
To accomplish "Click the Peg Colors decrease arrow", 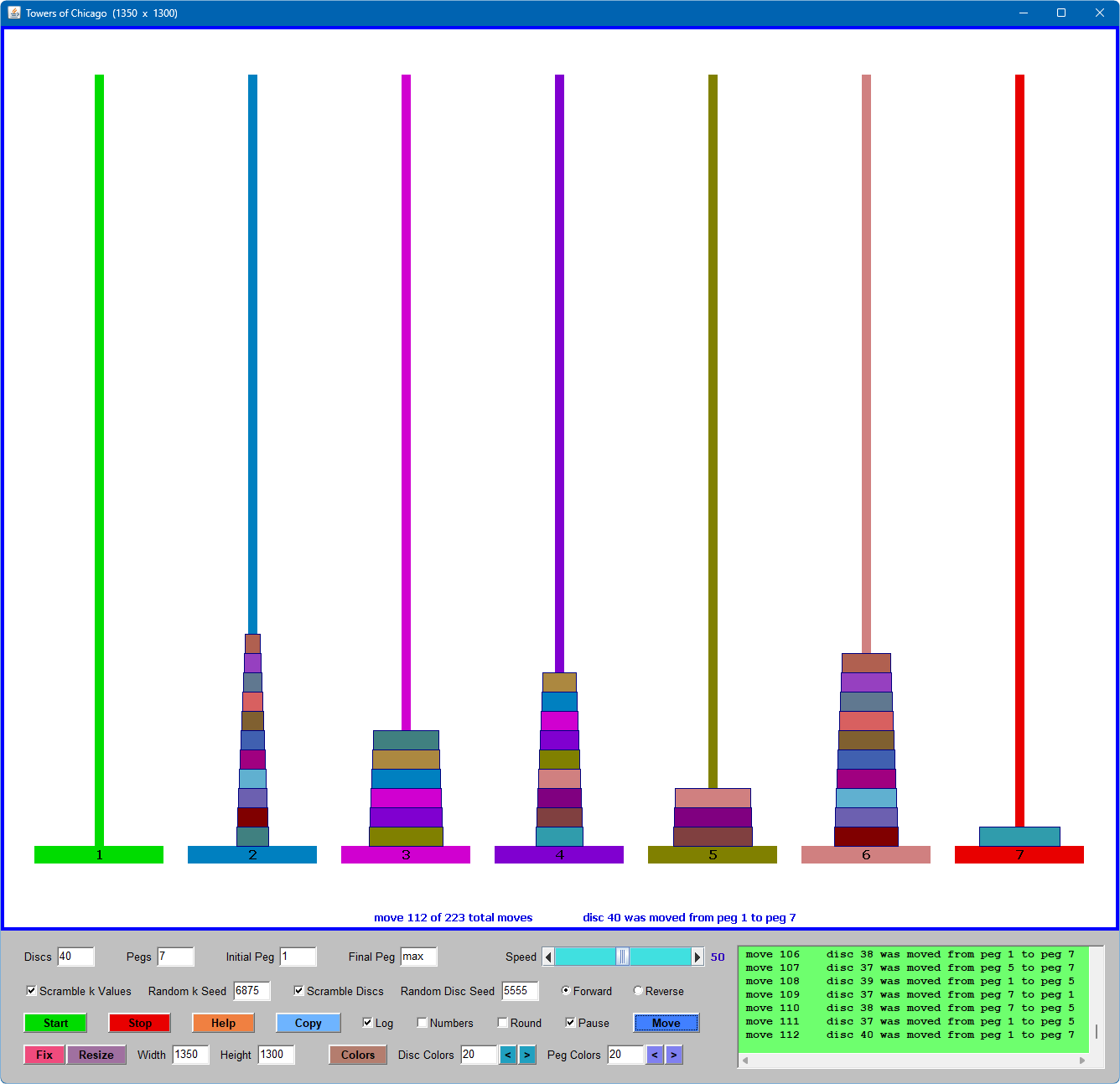I will pos(655,1055).
